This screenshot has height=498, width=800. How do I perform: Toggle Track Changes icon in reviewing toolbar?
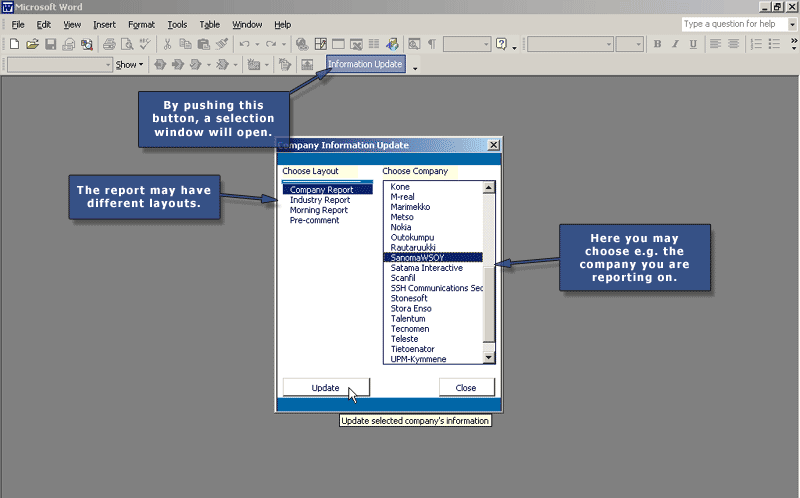coord(284,65)
